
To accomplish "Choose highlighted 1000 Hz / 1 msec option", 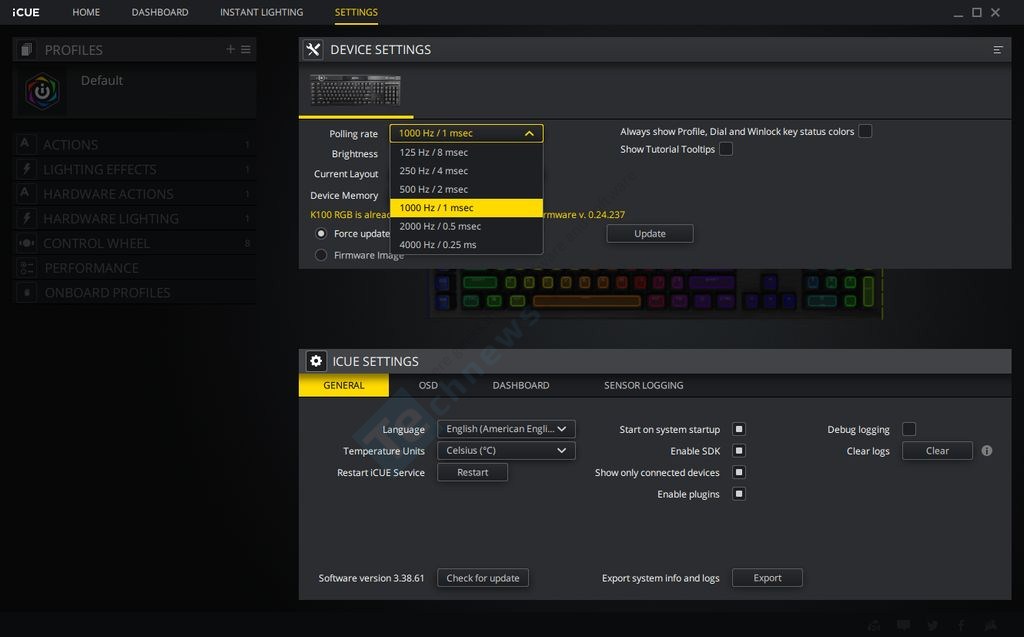I will pos(466,208).
